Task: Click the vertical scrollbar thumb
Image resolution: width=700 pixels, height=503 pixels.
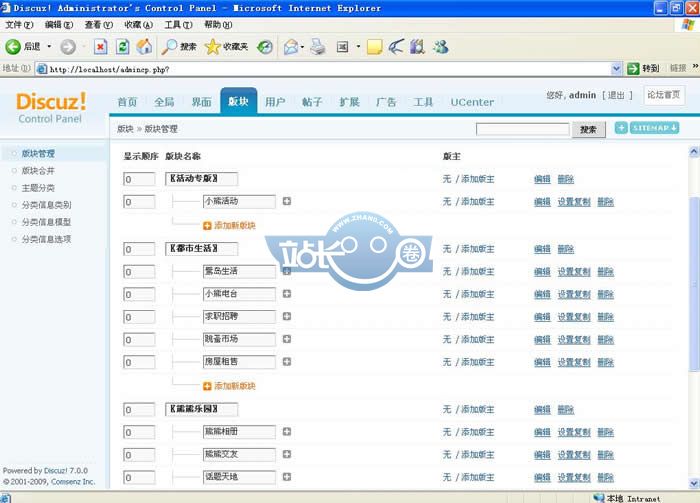Action: (x=694, y=284)
